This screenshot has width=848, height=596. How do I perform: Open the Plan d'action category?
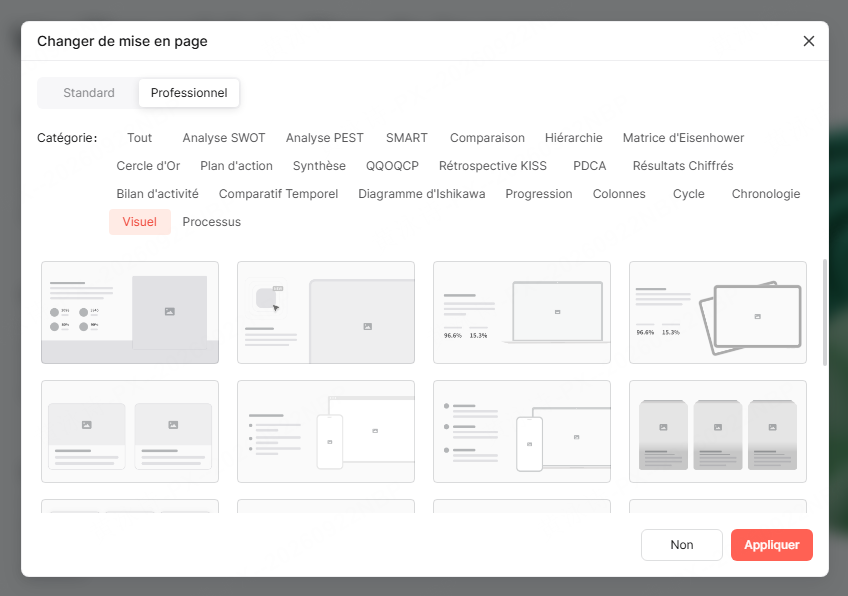(x=236, y=166)
